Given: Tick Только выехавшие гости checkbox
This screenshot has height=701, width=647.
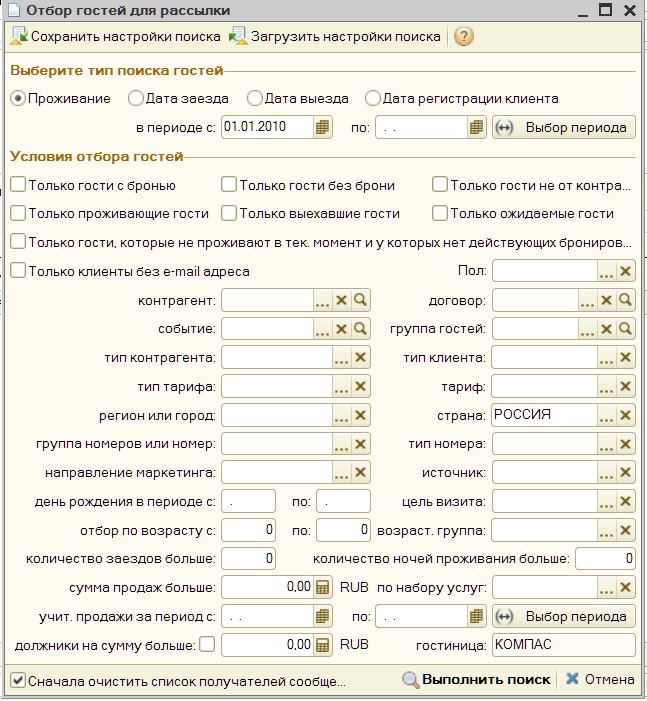Looking at the screenshot, I should coord(228,213).
